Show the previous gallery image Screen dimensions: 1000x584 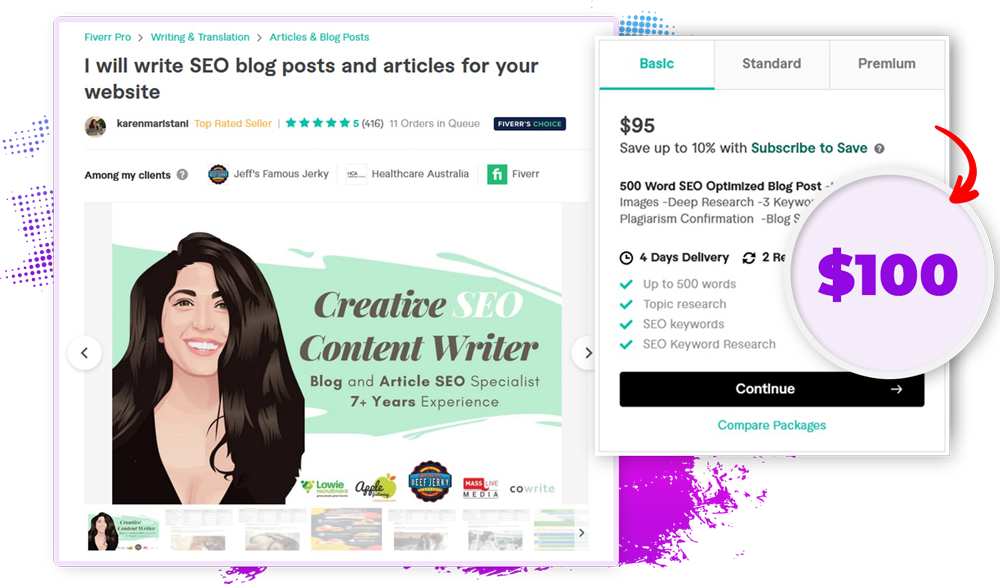click(84, 353)
